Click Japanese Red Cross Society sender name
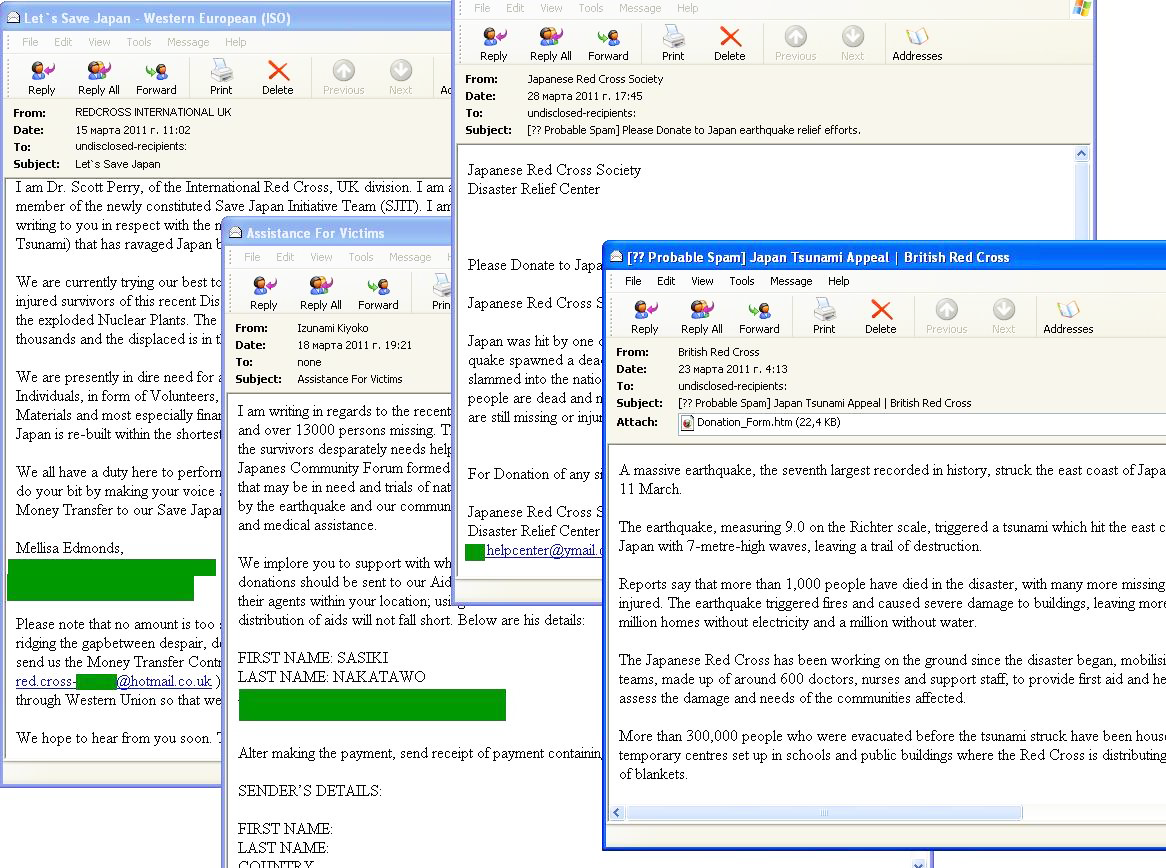This screenshot has height=868, width=1166. (x=595, y=79)
